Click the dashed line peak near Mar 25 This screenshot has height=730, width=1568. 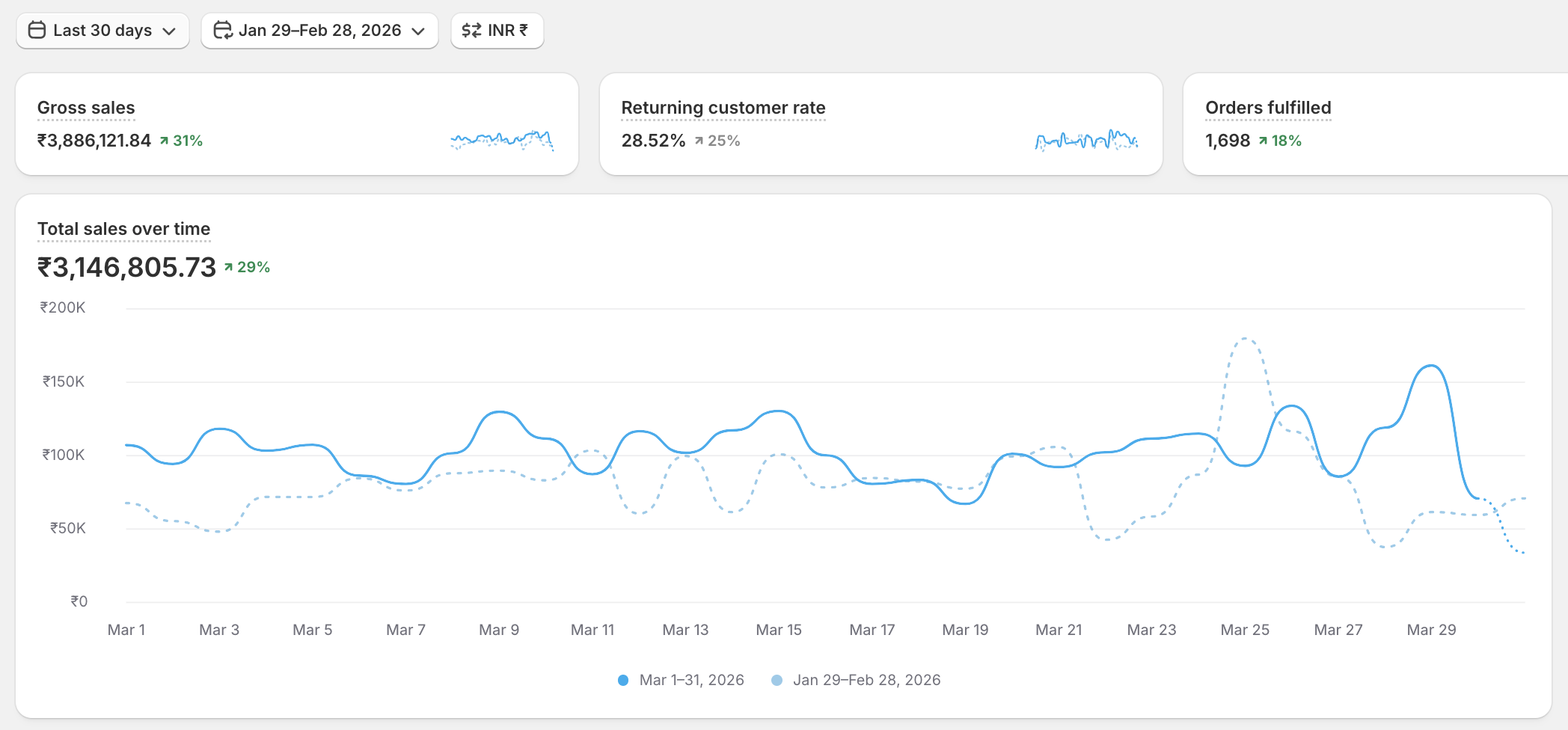[x=1245, y=339]
